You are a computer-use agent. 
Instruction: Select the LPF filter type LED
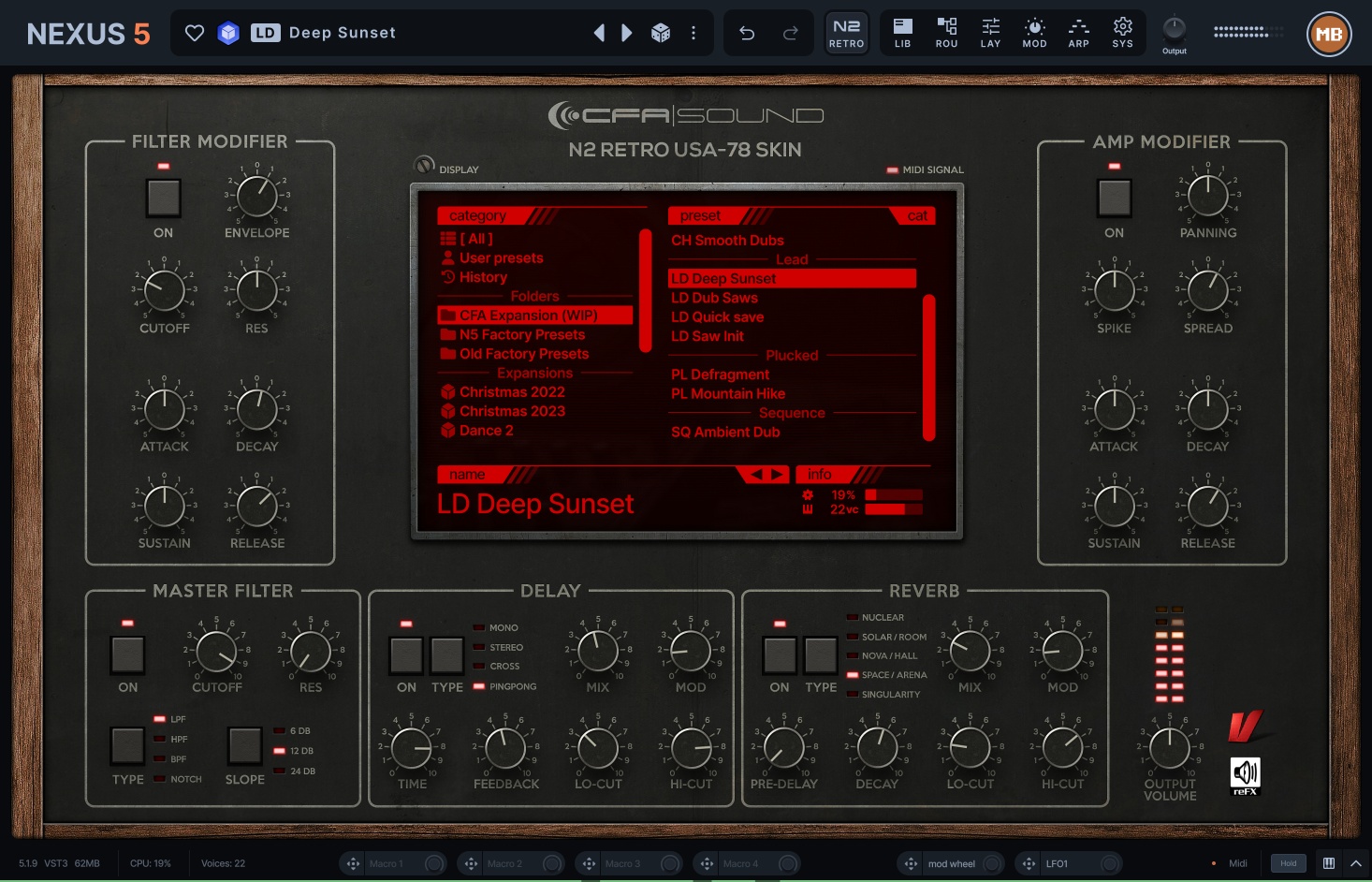coord(159,719)
